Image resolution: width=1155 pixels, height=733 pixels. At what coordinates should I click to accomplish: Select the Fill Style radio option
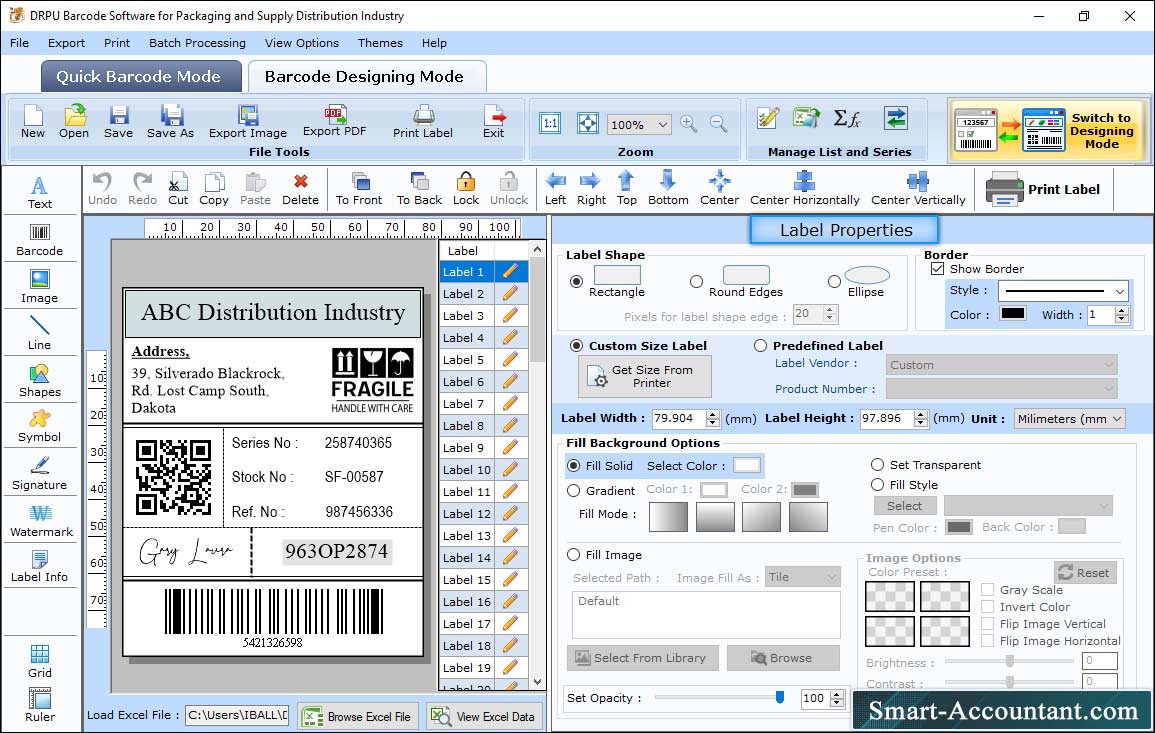[877, 485]
